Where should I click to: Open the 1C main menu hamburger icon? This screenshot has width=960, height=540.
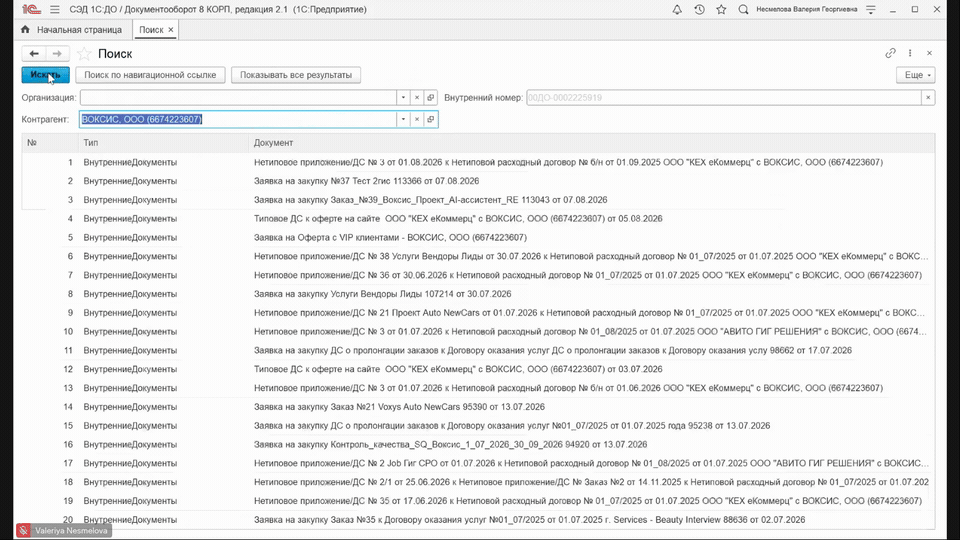click(54, 9)
